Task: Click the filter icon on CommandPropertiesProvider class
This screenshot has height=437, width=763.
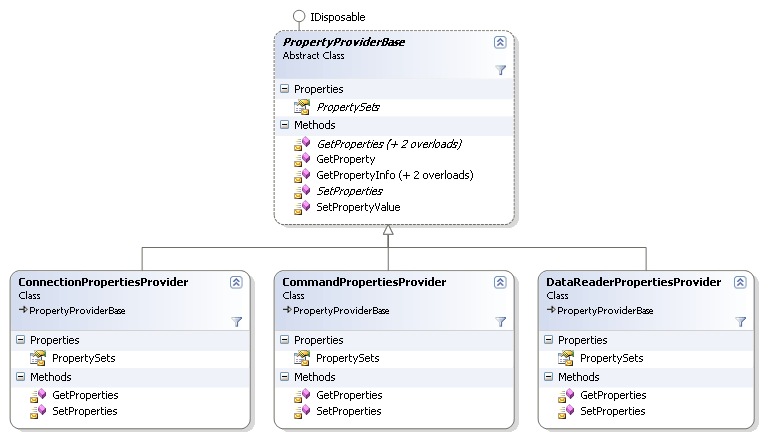Action: (x=500, y=321)
